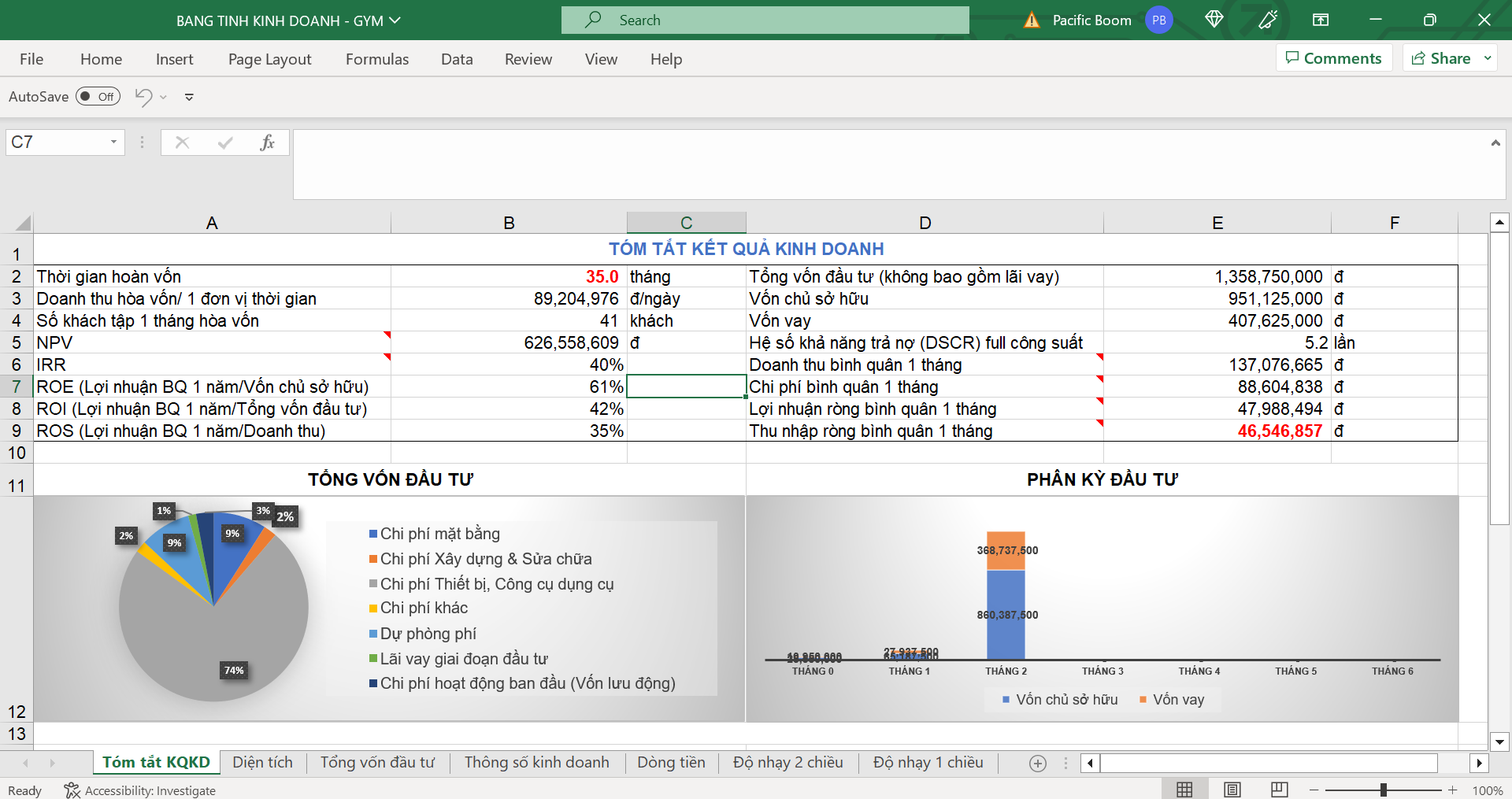The image size is (1512, 799).
Task: Click the Comments button
Action: tap(1334, 58)
